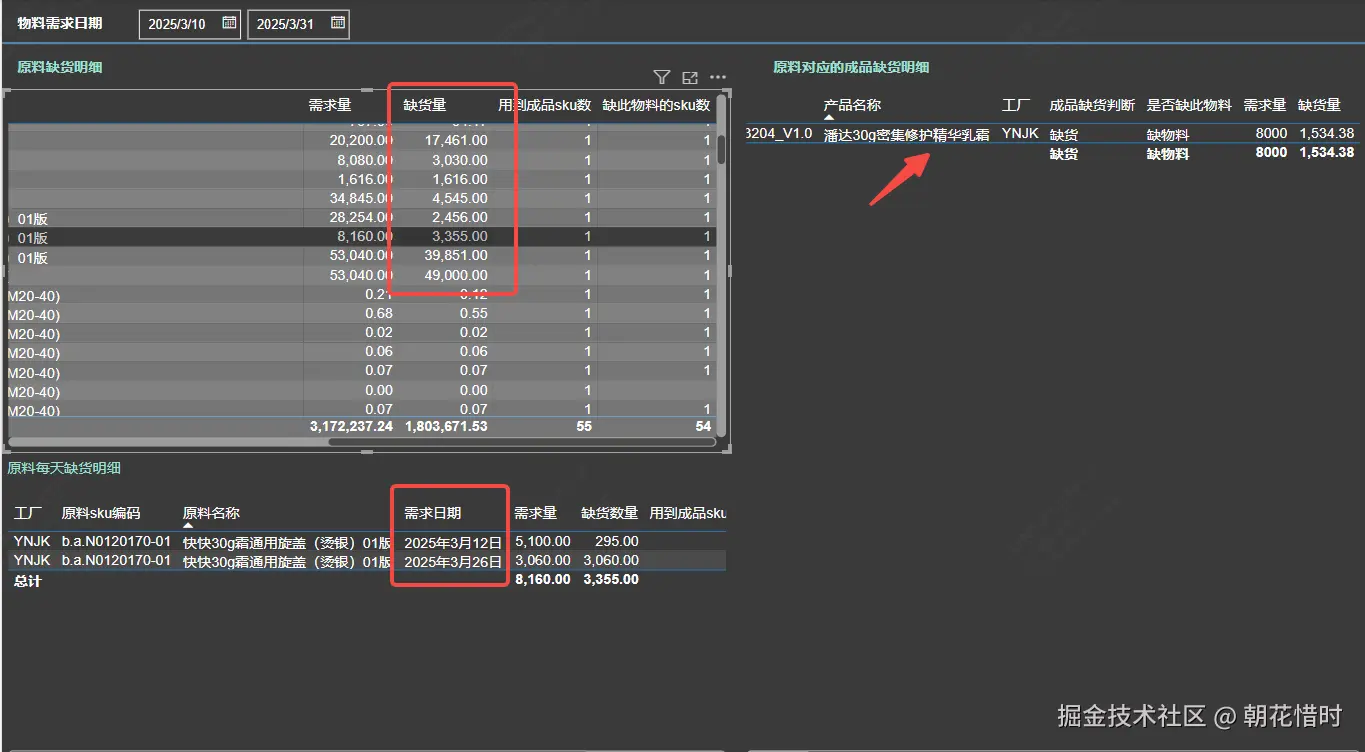
Task: Select the cell showing 49,000.00
Action: [x=456, y=275]
